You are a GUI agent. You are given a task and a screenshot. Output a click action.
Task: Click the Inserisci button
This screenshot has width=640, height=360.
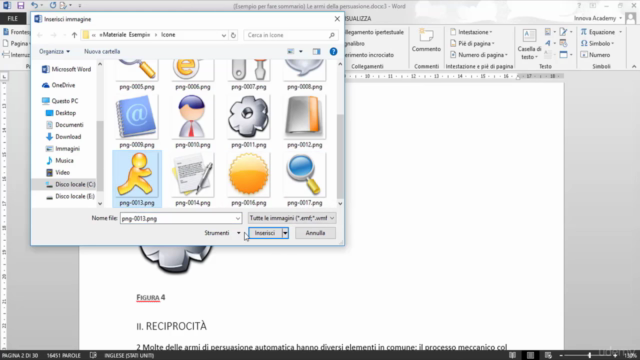coord(265,233)
